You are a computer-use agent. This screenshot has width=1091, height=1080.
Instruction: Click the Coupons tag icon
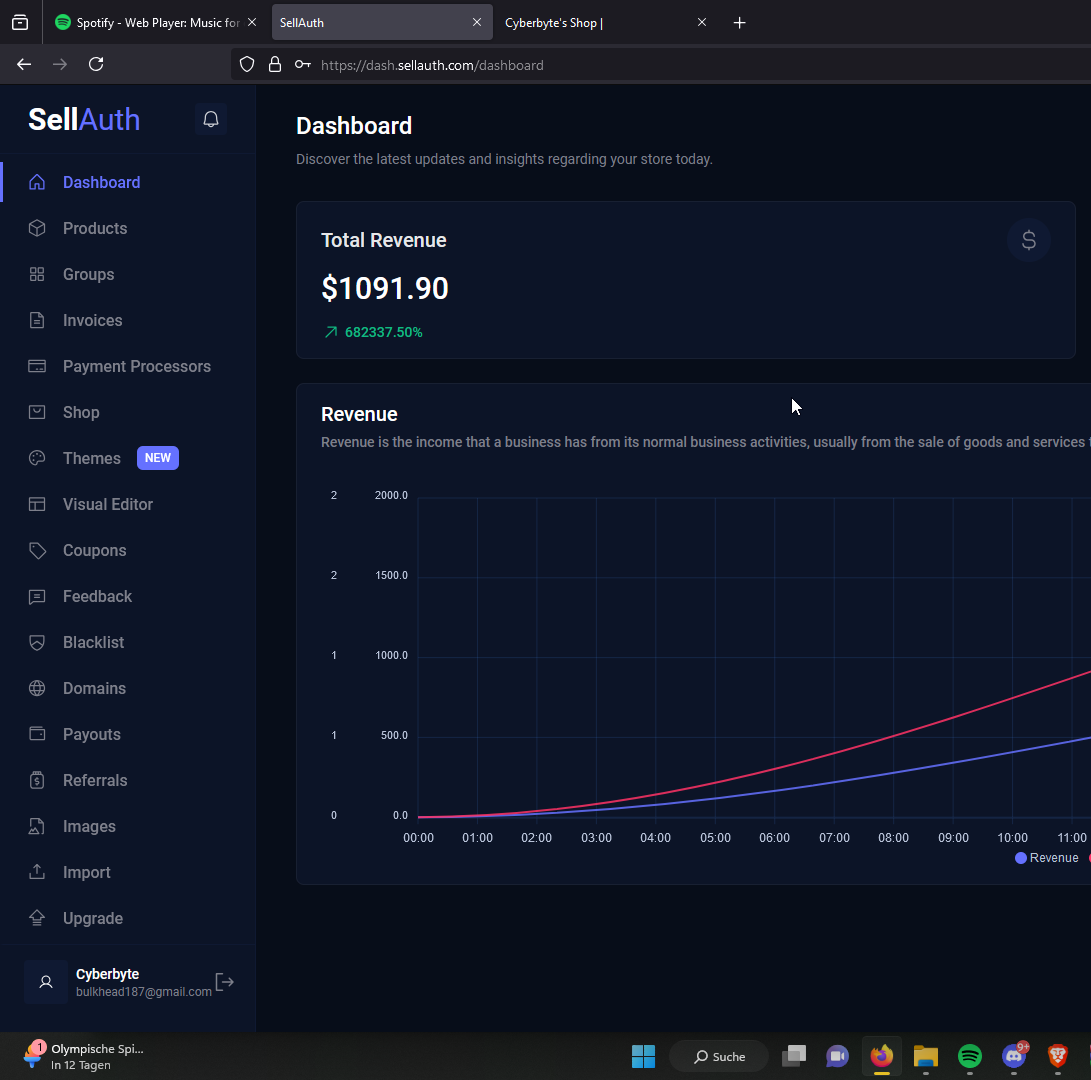[x=37, y=550]
